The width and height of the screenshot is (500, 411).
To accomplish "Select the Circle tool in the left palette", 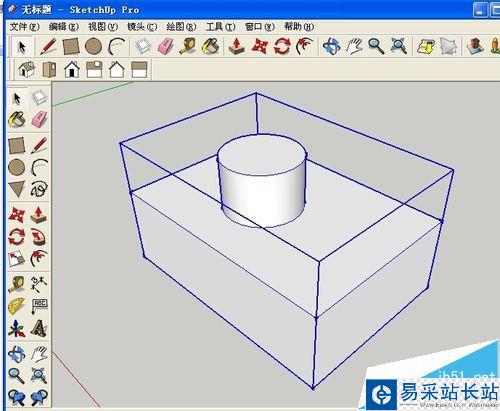I will 17,167.
